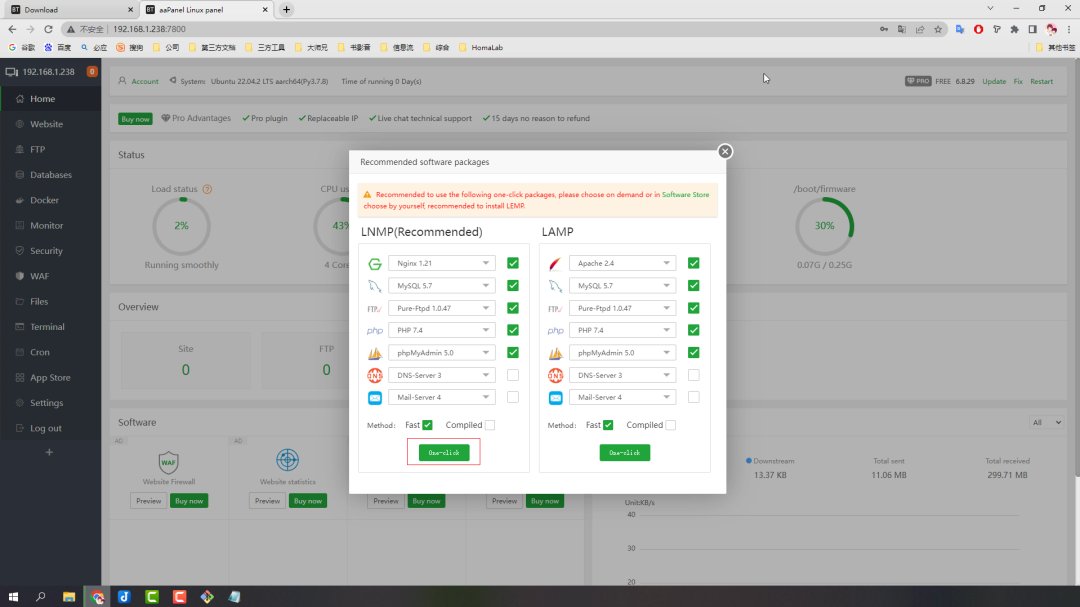Preview the Website Firewall plugin
The width and height of the screenshot is (1080, 607).
point(148,501)
